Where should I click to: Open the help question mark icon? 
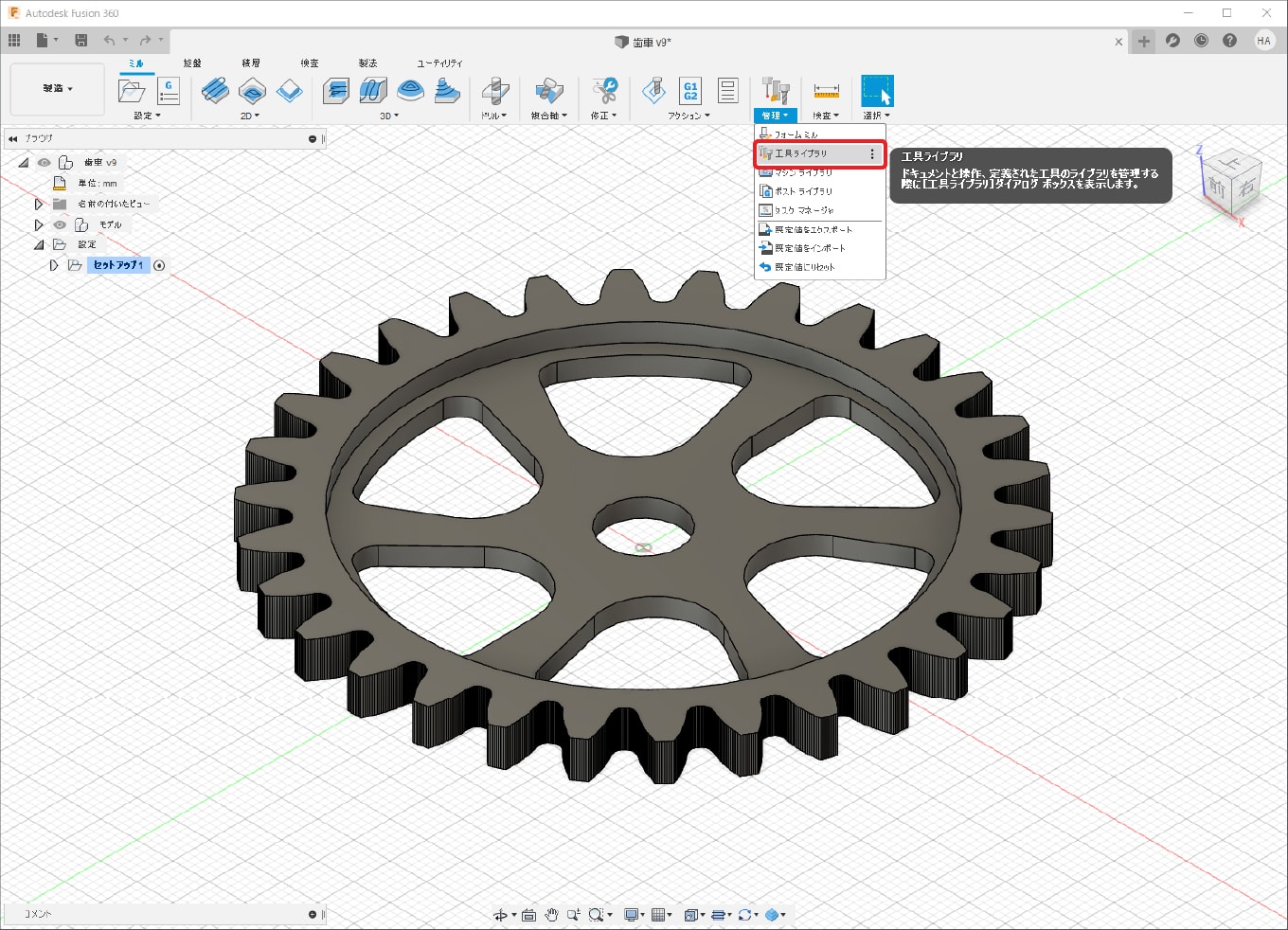click(1229, 41)
